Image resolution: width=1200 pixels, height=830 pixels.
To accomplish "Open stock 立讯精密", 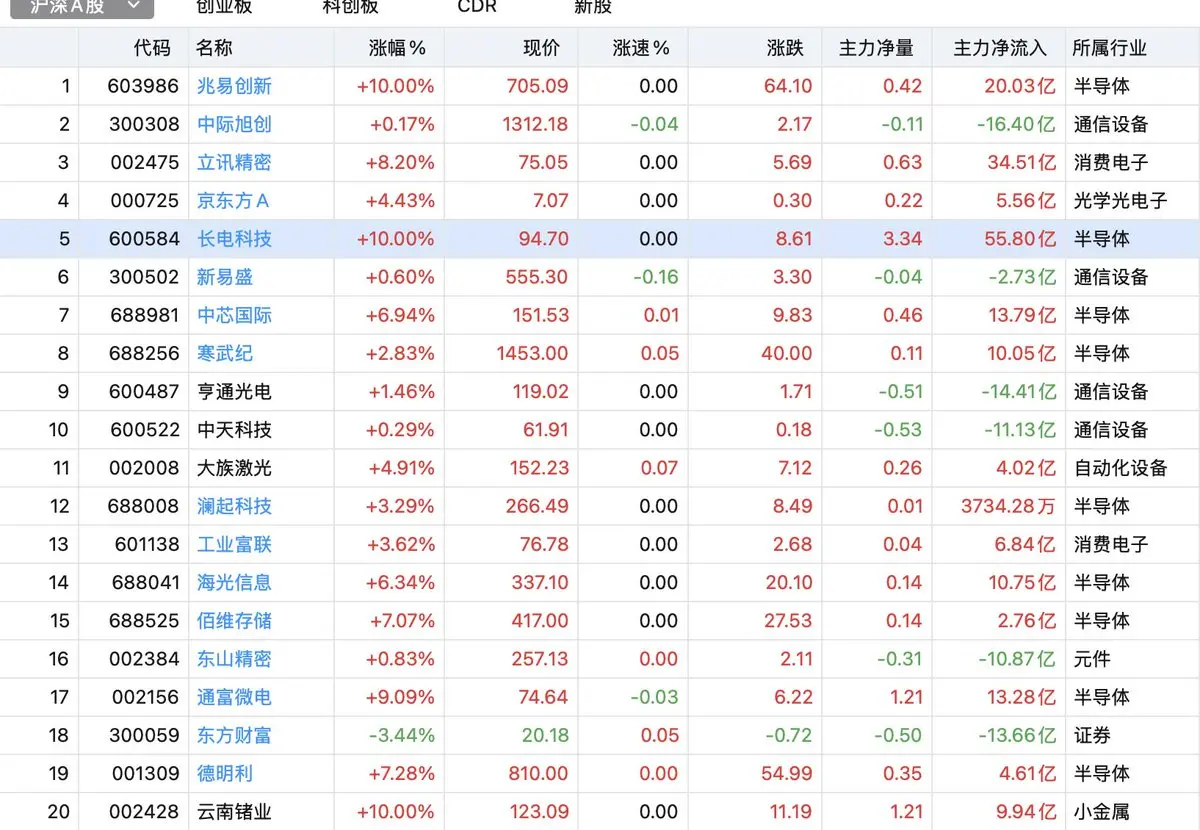I will pyautogui.click(x=234, y=162).
